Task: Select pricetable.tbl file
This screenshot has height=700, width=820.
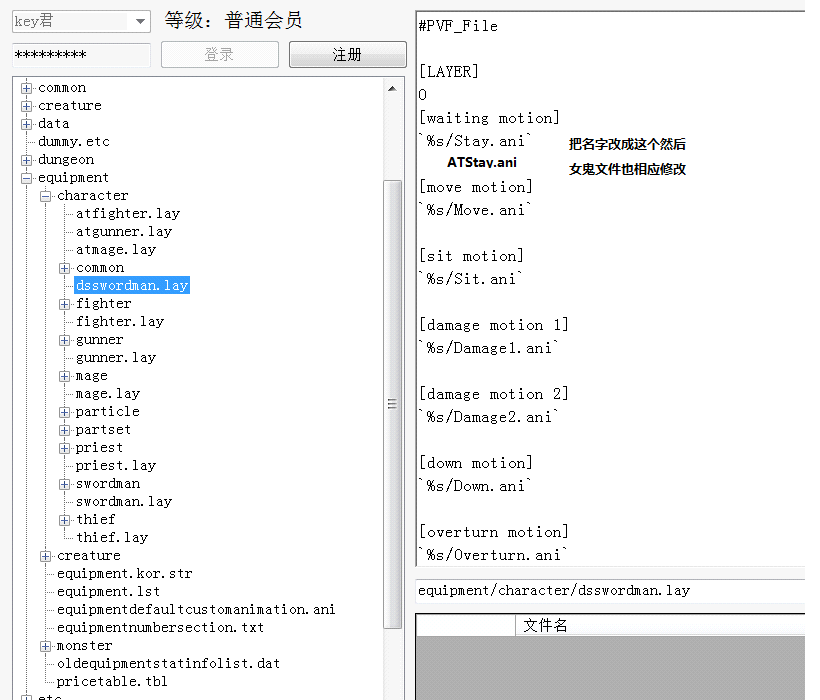Action: click(x=112, y=682)
